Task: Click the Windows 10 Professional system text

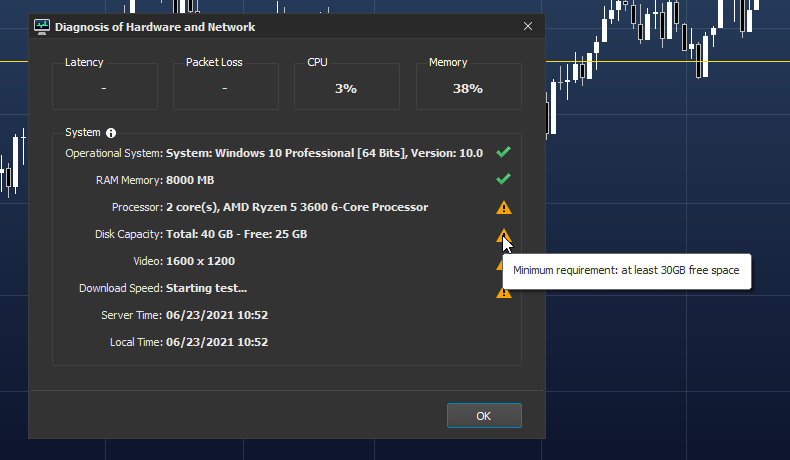Action: pos(324,153)
